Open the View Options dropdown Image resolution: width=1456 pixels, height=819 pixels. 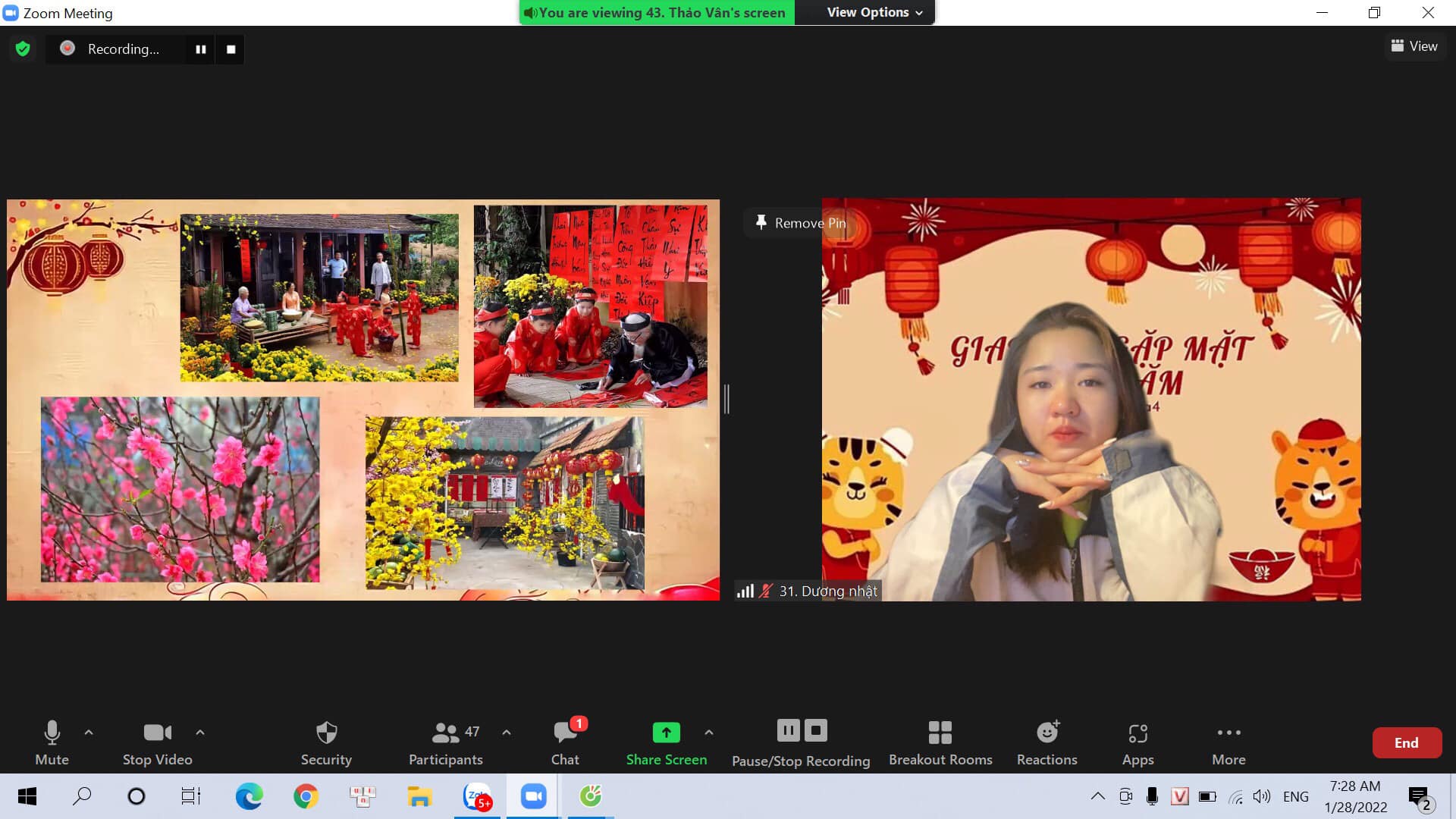coord(874,12)
